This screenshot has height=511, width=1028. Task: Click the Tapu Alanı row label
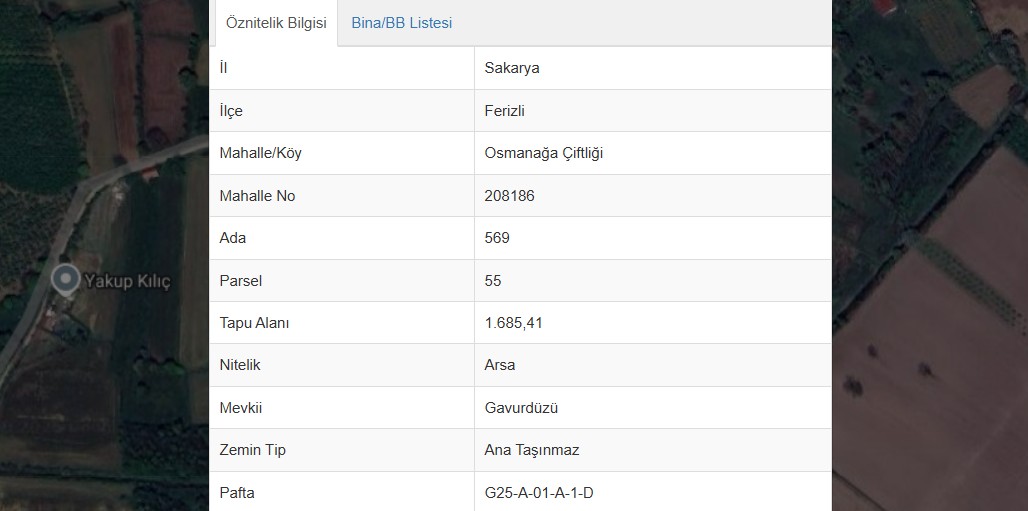click(x=254, y=323)
